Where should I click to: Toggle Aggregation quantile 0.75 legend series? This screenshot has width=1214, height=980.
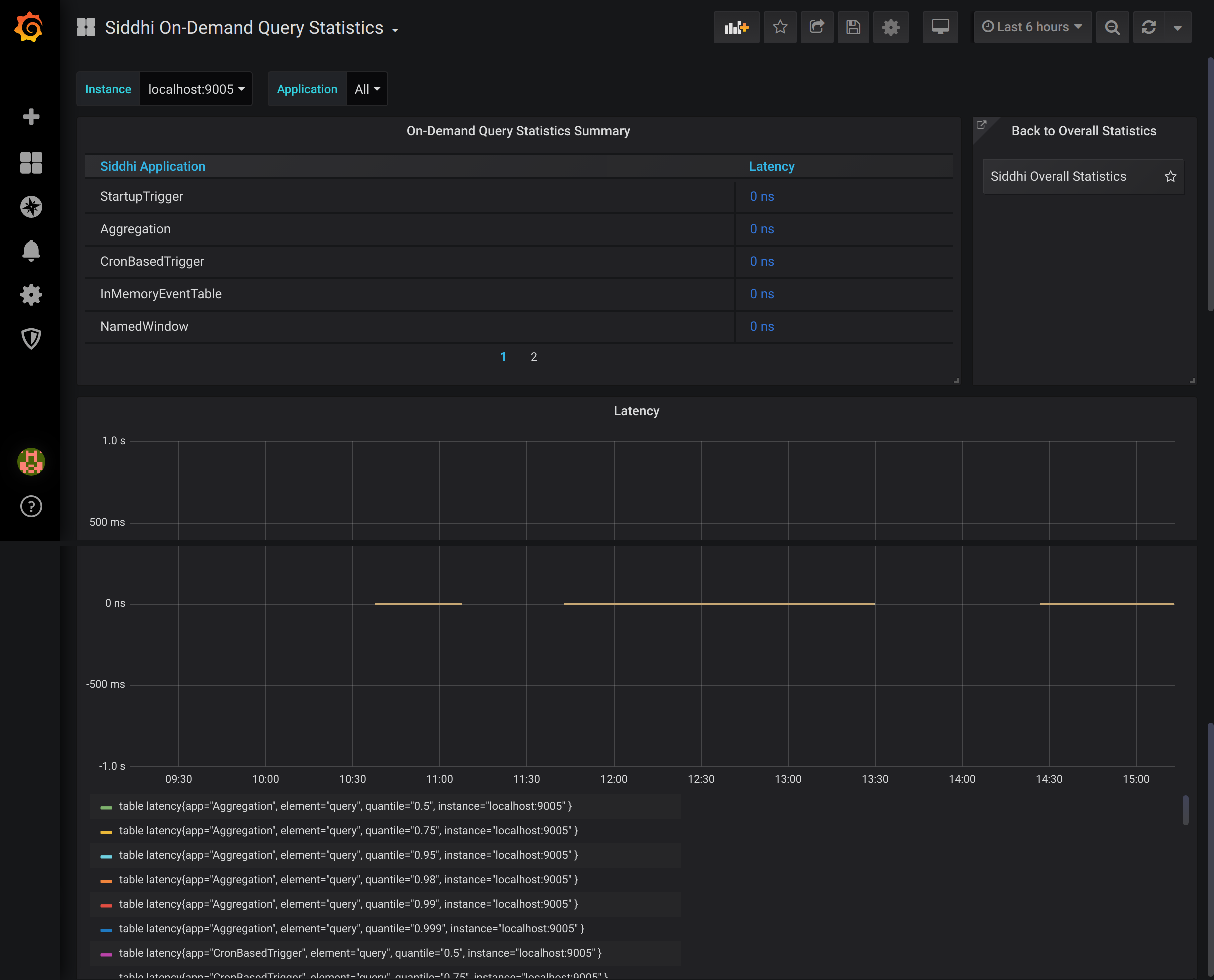point(348,830)
